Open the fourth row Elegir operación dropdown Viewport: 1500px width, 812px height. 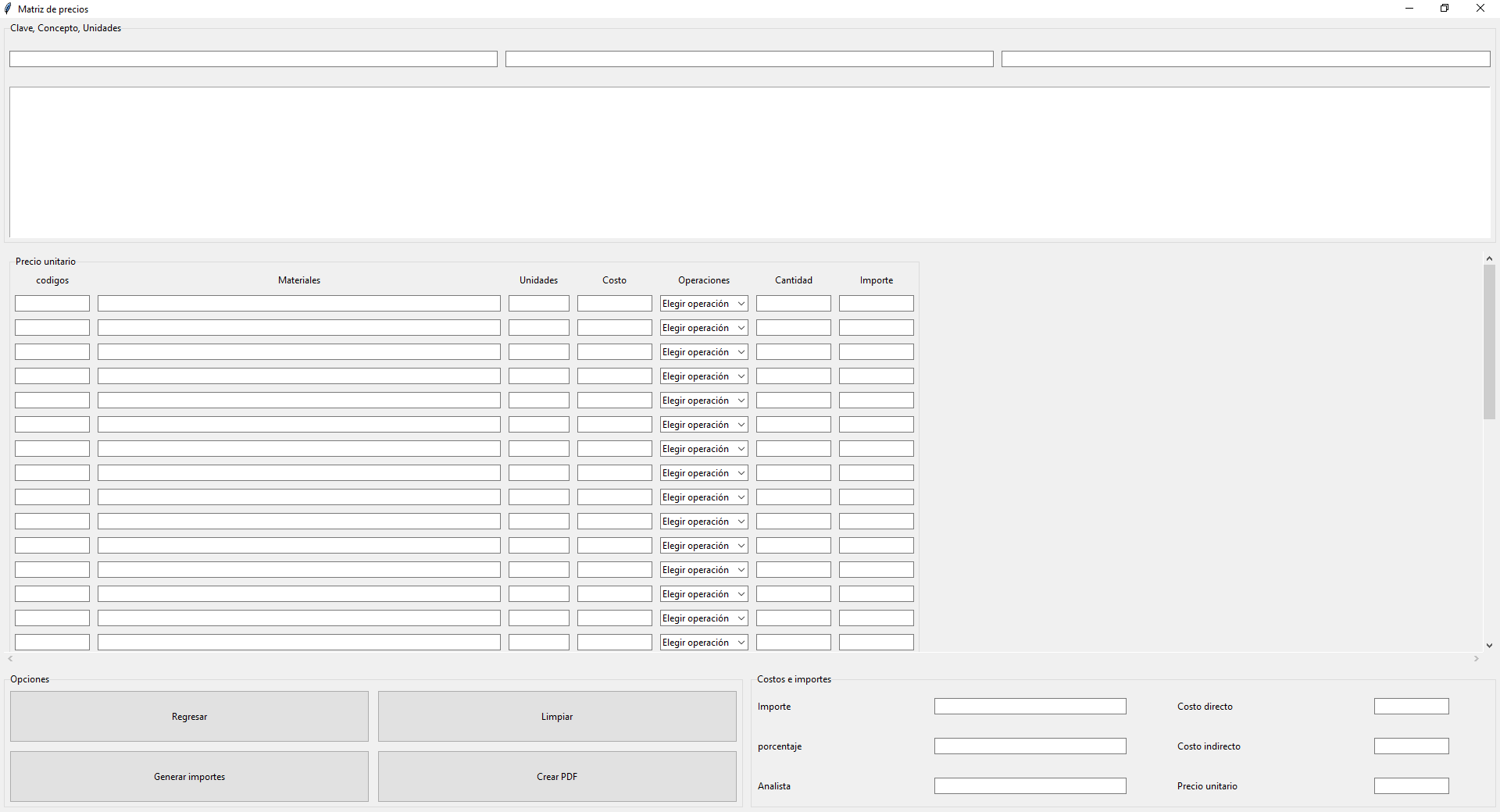tap(704, 376)
